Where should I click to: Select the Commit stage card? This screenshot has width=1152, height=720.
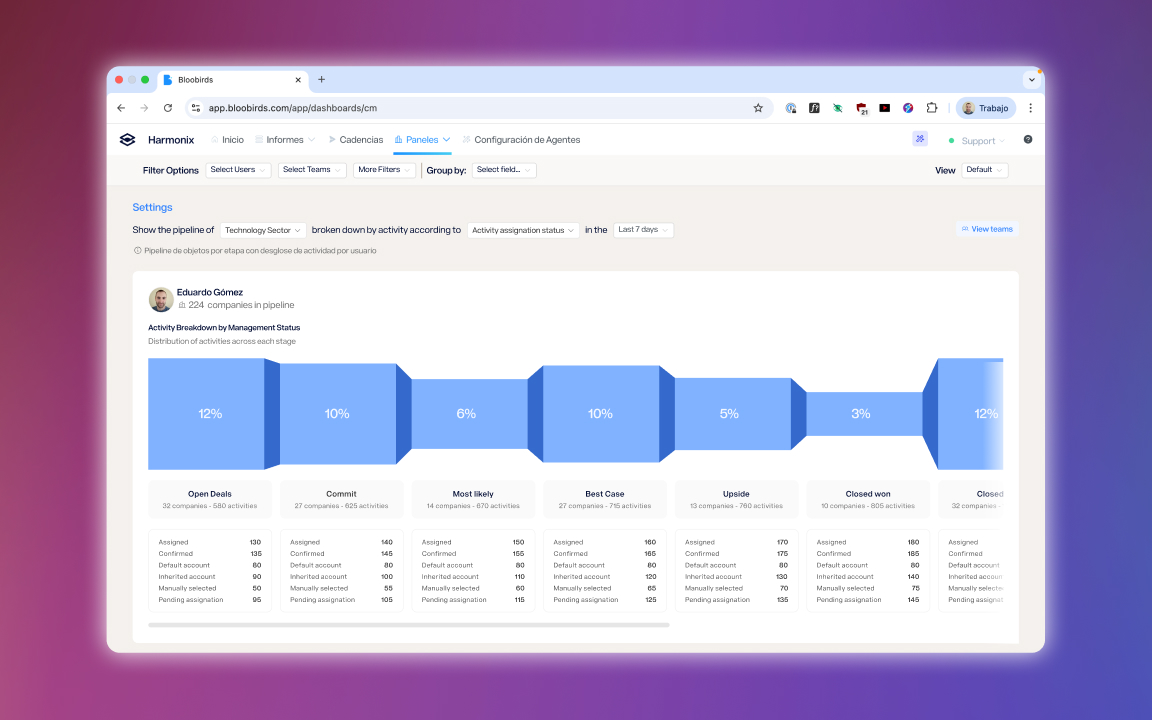(341, 500)
